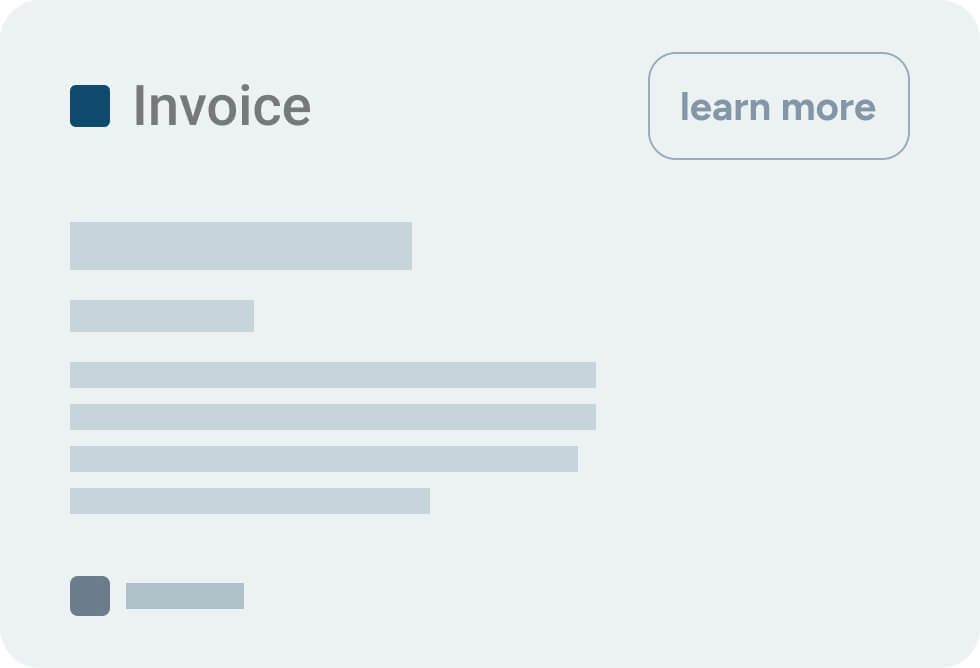Click the learn more button
The width and height of the screenshot is (980, 668).
coord(779,106)
